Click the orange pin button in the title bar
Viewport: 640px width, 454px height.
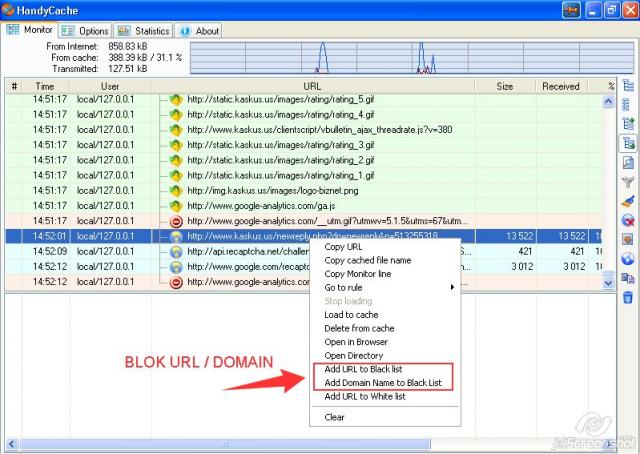pyautogui.click(x=571, y=10)
